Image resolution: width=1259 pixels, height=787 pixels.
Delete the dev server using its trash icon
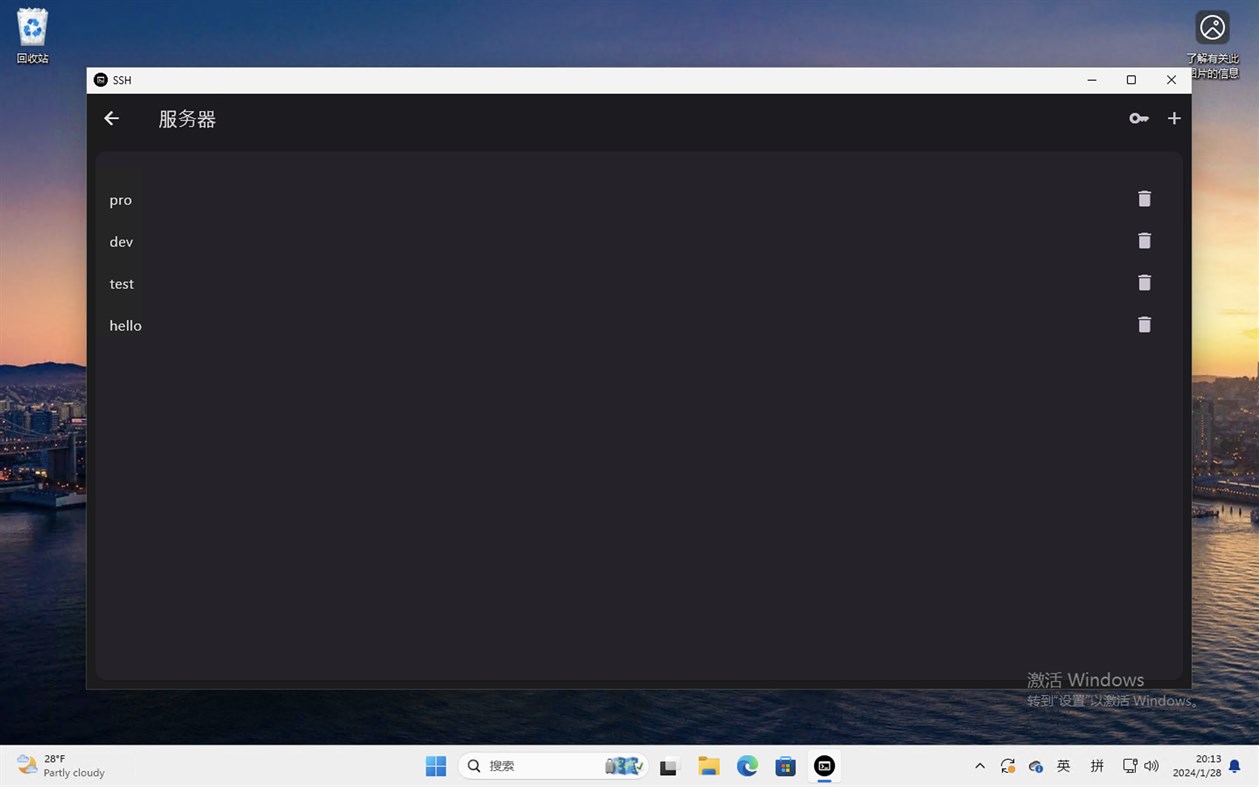pos(1144,241)
